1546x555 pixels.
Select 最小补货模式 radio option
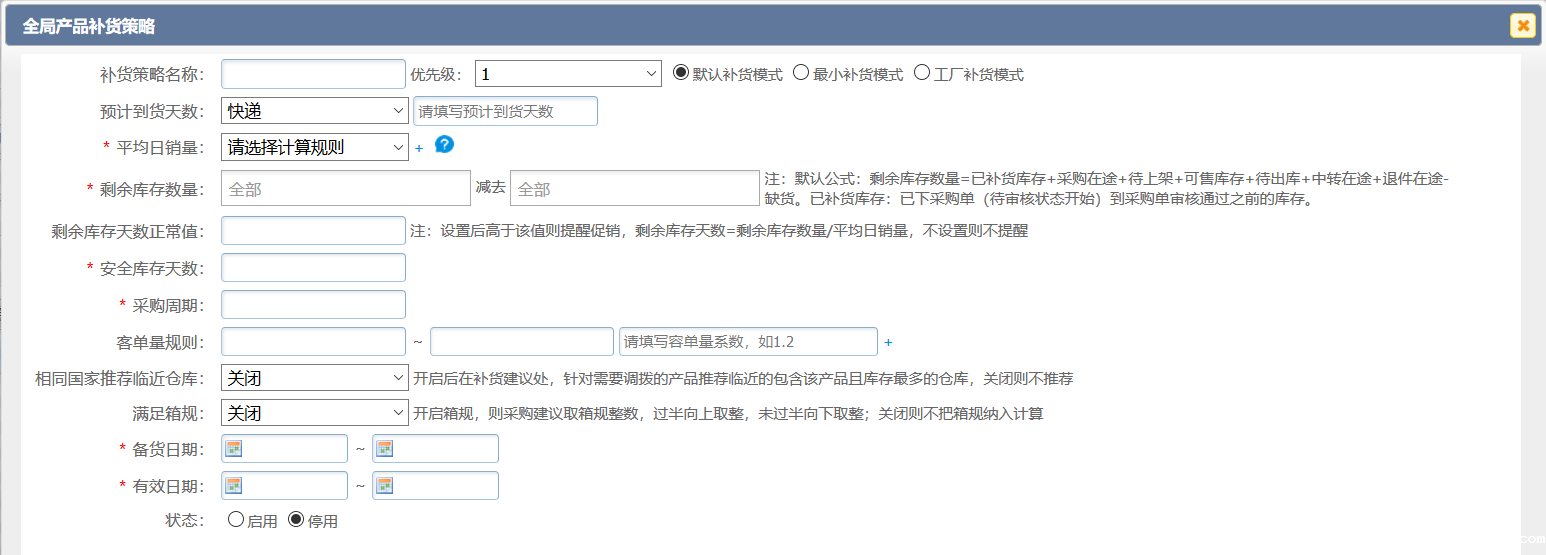(801, 73)
